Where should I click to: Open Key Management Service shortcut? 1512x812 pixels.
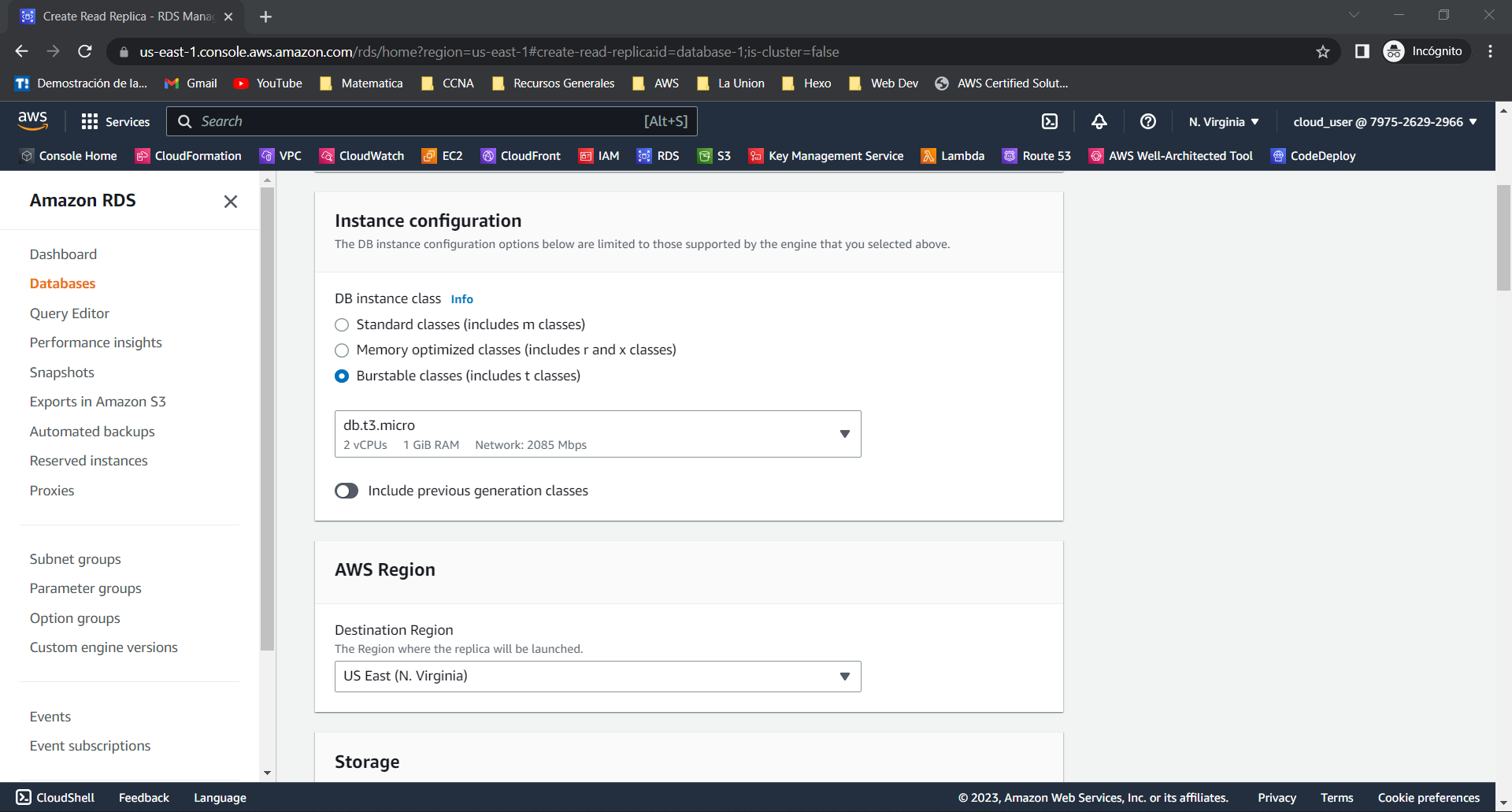pyautogui.click(x=826, y=156)
